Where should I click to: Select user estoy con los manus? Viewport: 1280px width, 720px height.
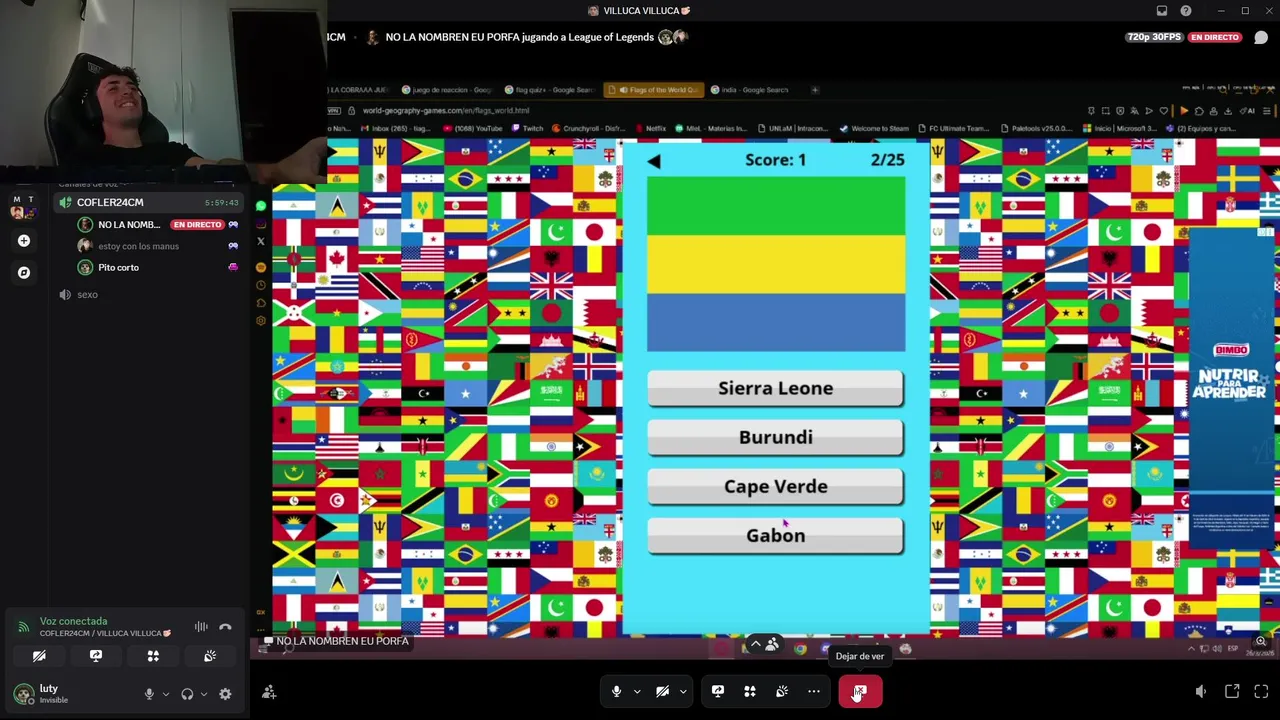point(138,246)
